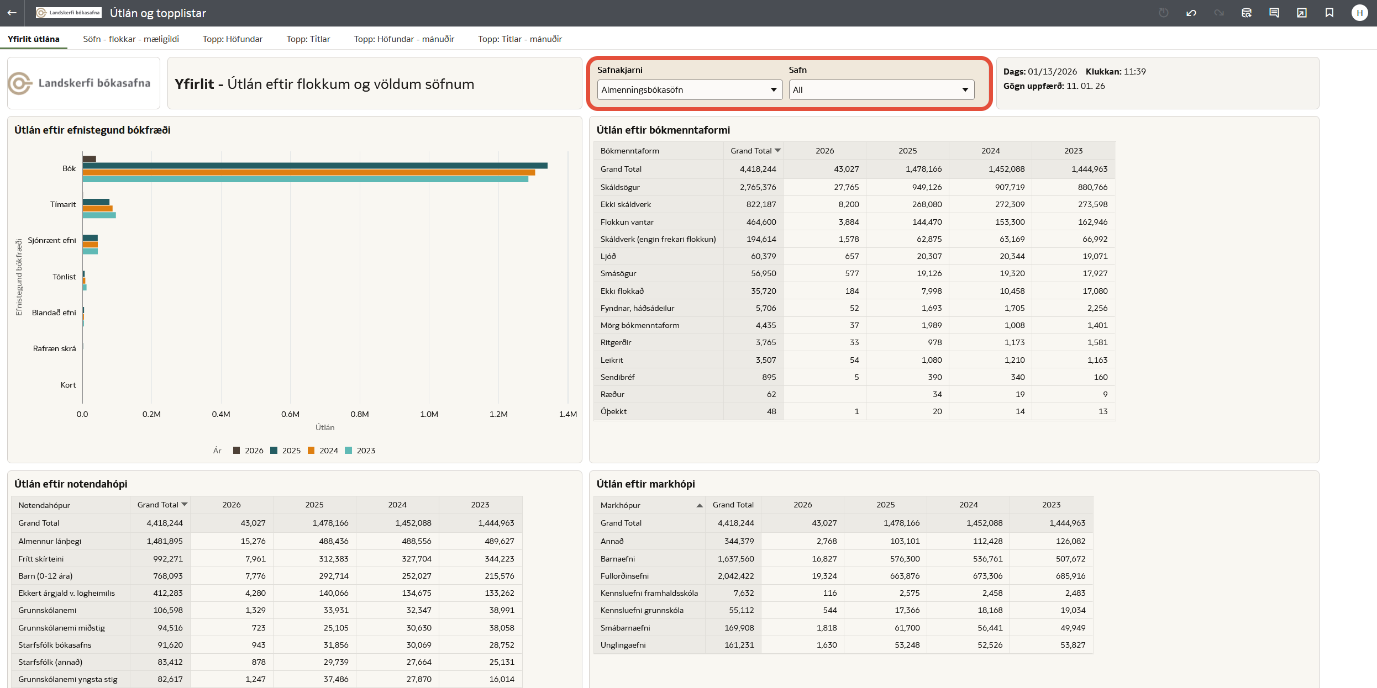This screenshot has height=688, width=1377.
Task: Open the comments speech-bubble icon
Action: 1274,13
